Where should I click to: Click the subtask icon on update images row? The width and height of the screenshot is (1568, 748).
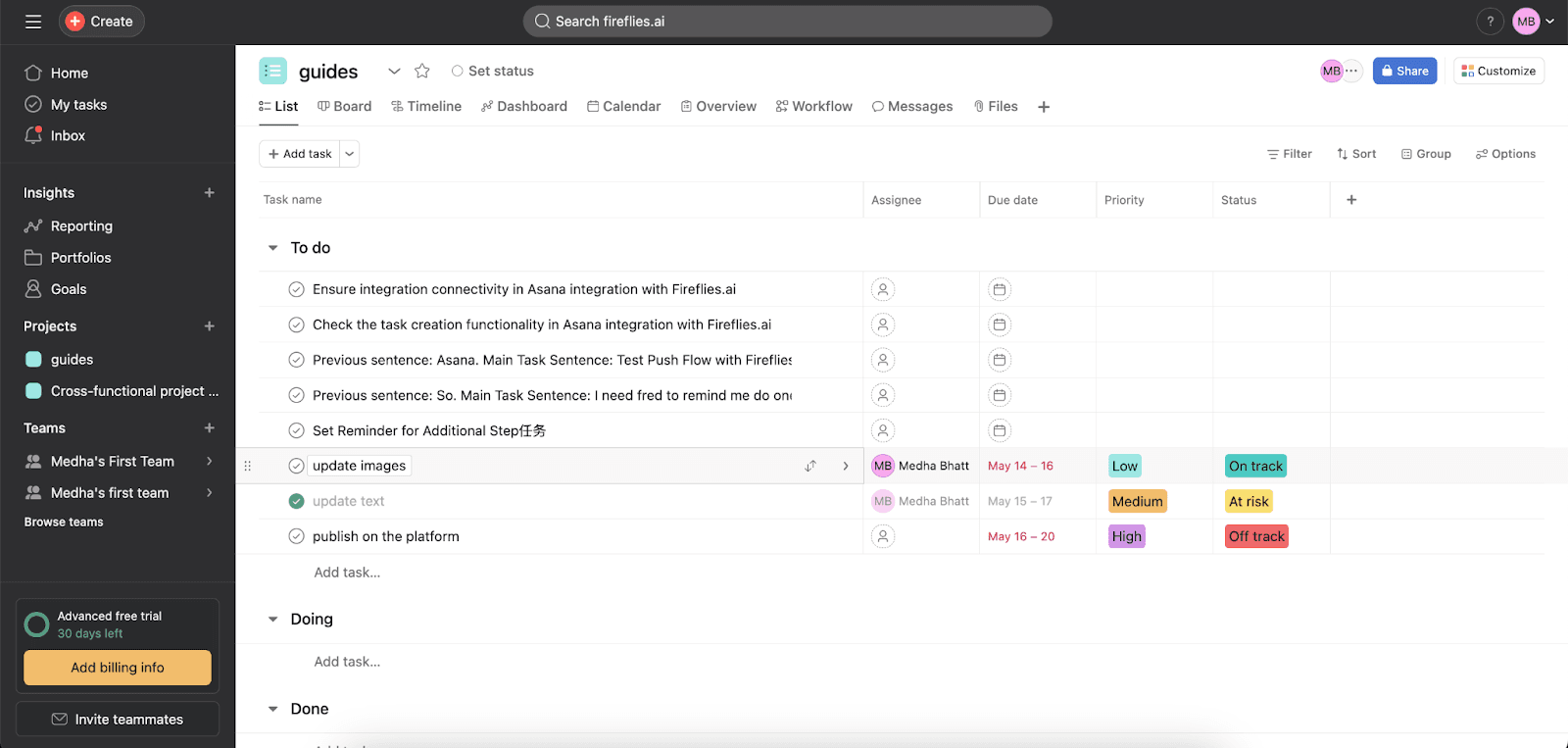click(x=810, y=466)
